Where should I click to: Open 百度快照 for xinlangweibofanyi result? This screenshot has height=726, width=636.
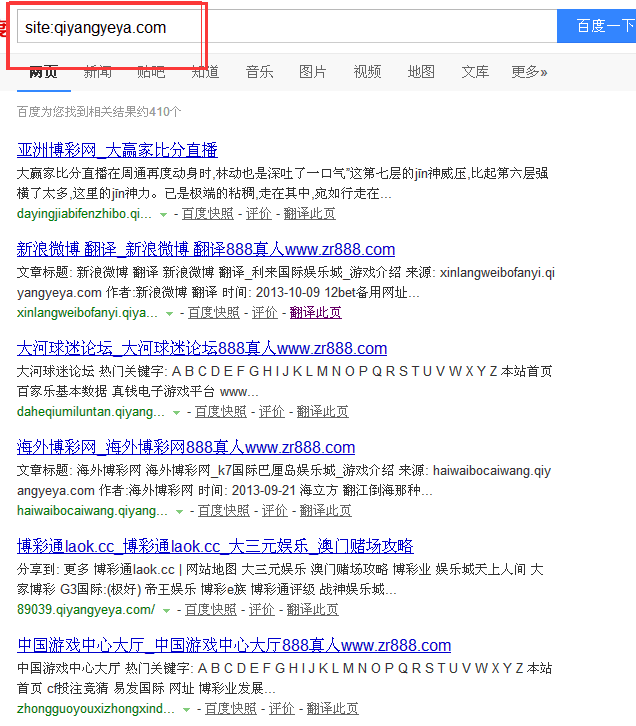tap(214, 313)
